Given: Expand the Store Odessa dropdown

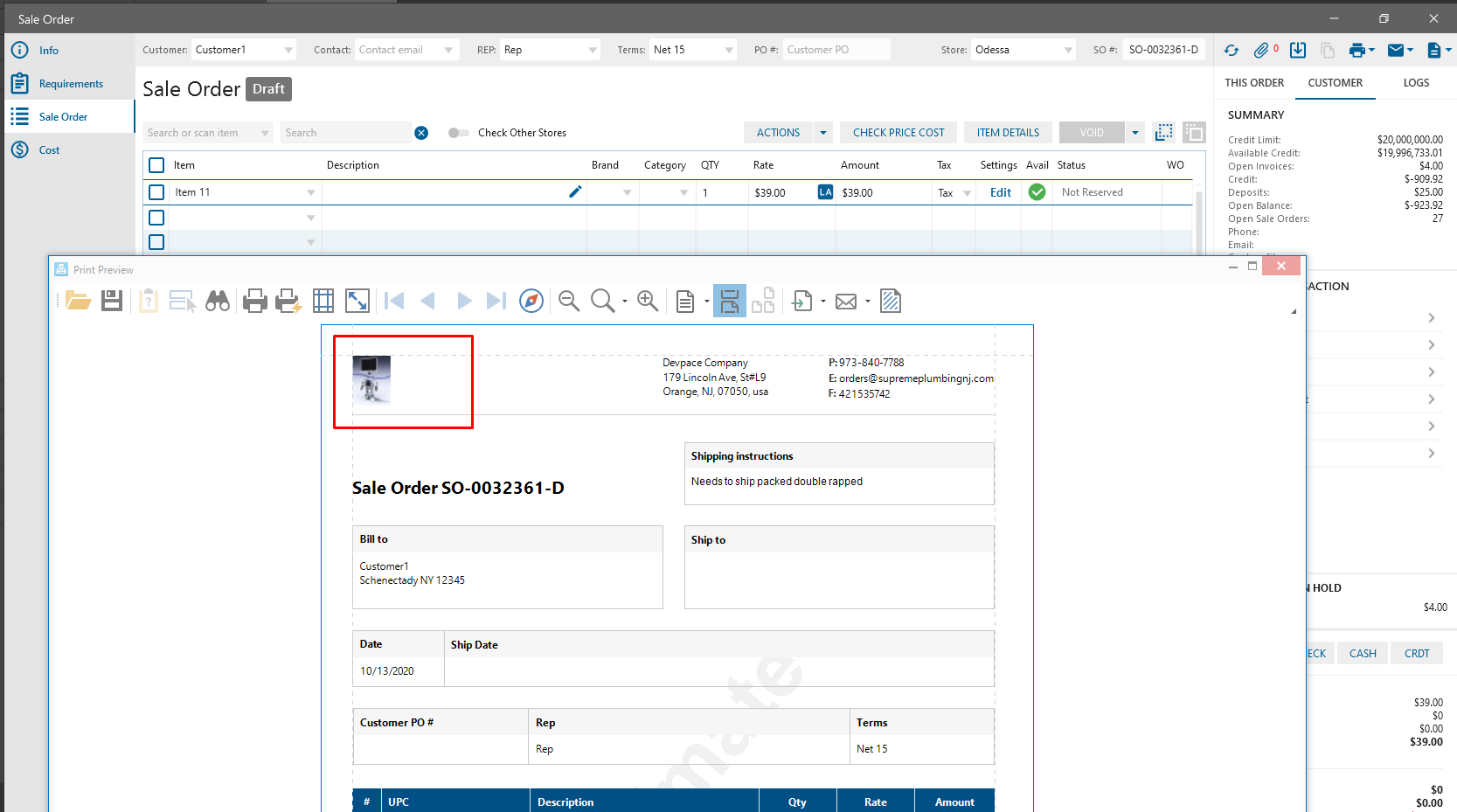Looking at the screenshot, I should click(1068, 51).
